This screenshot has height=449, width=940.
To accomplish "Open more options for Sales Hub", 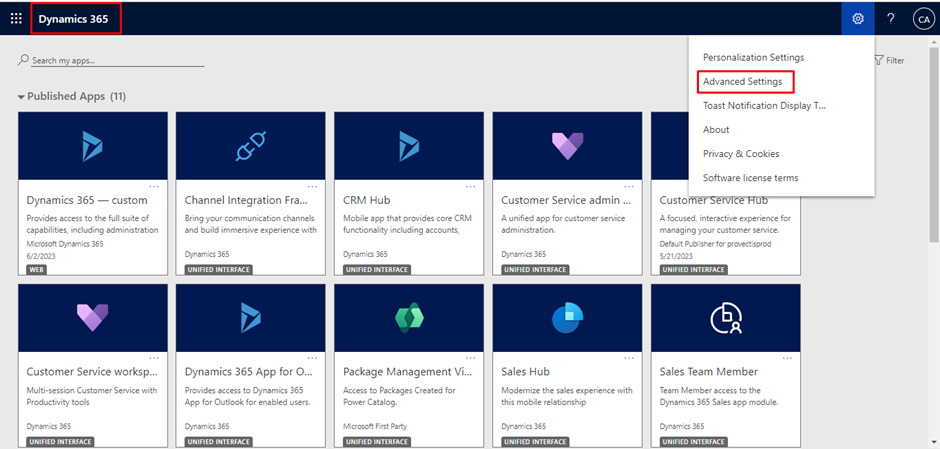I will pyautogui.click(x=629, y=358).
